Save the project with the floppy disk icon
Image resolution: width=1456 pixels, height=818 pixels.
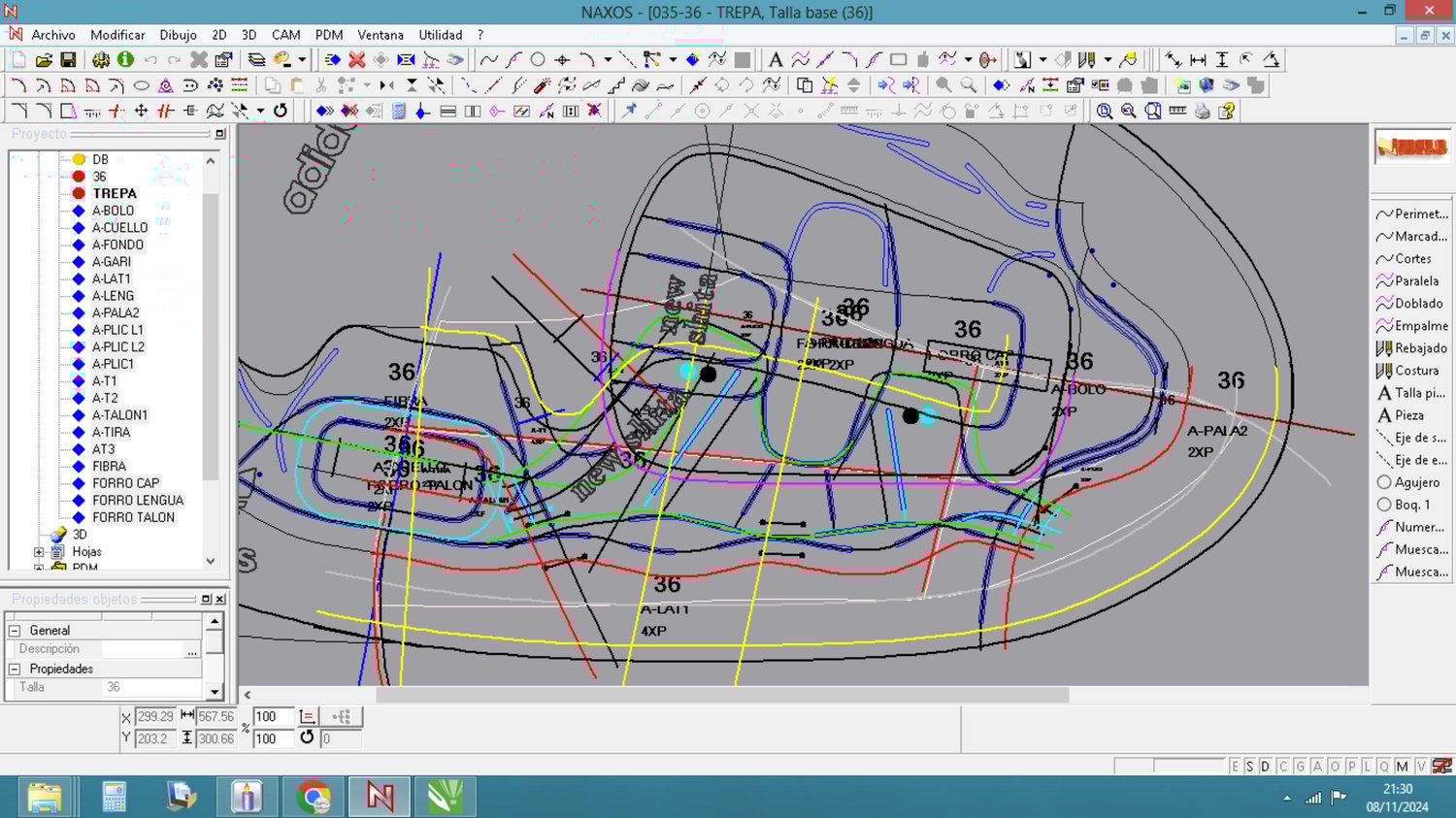tap(68, 60)
